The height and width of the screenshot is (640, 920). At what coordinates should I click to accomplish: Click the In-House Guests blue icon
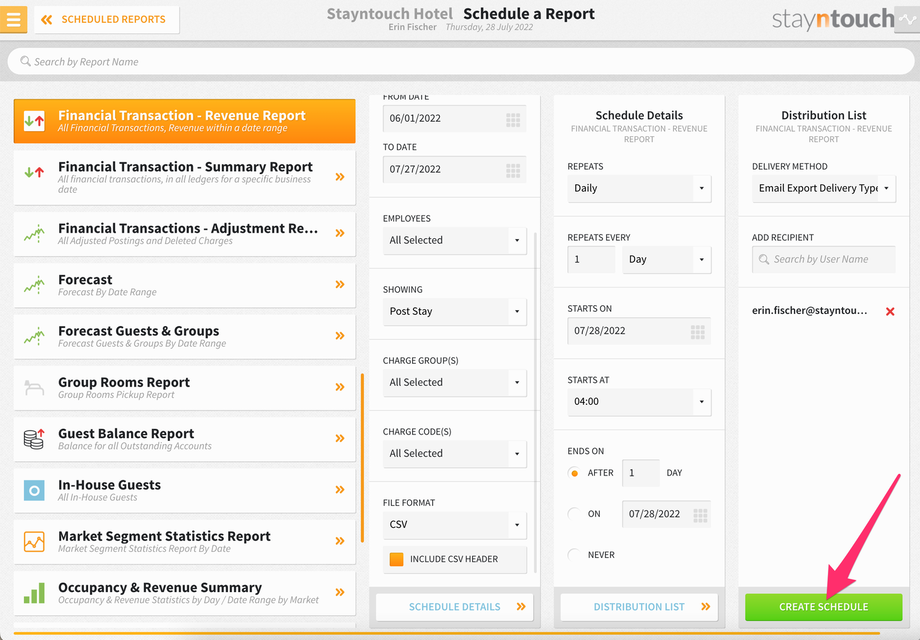pos(34,490)
